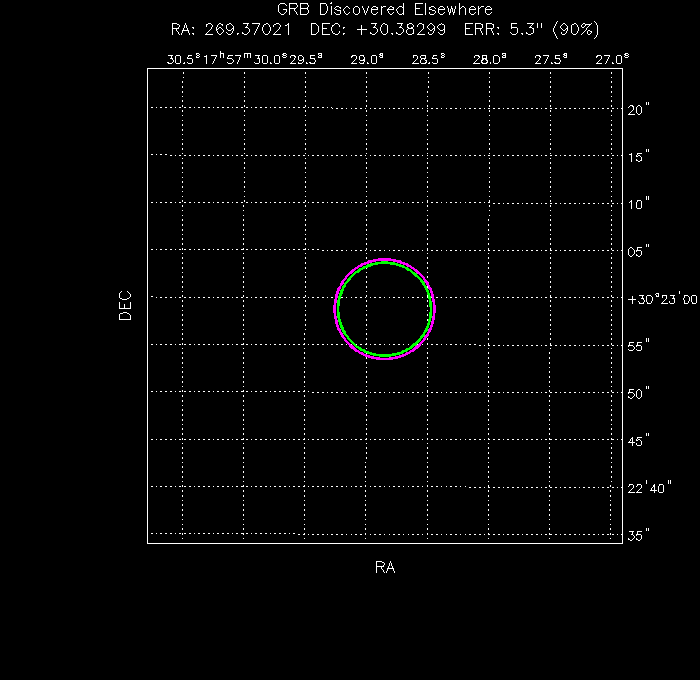
Task: Click the 17h57m30.0s tick label on top axis
Action: [241, 59]
